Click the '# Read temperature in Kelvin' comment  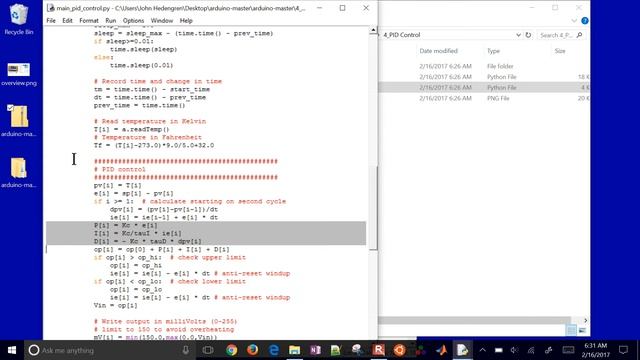[x=150, y=121]
